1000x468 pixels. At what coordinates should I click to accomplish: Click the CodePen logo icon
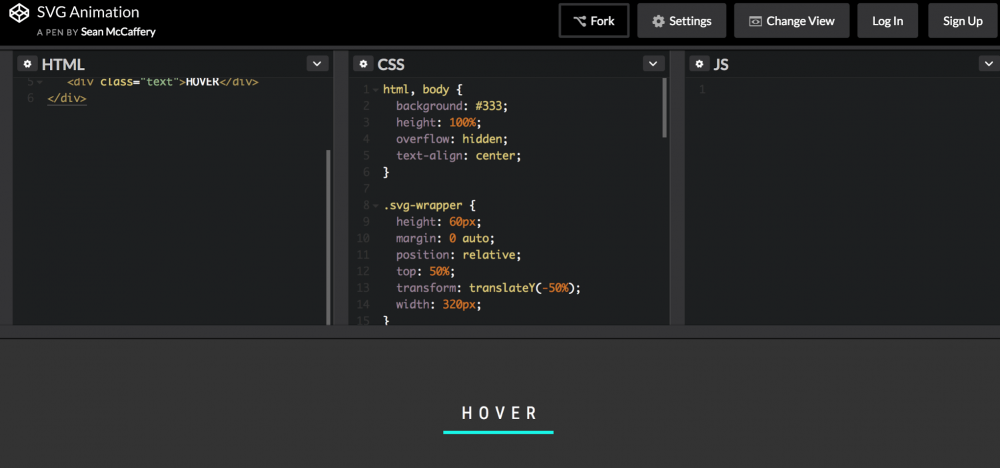coord(19,14)
